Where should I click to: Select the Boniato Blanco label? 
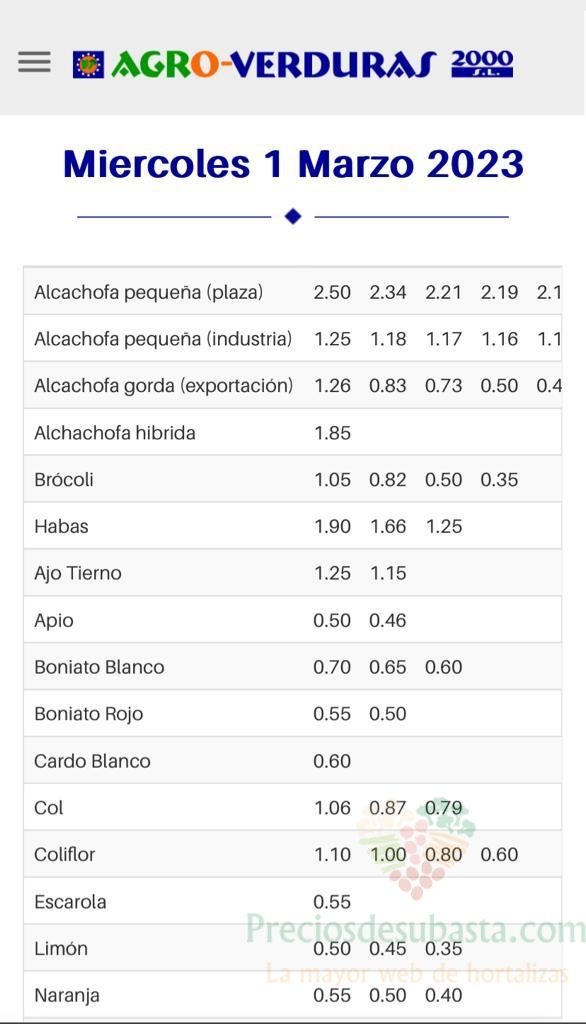pos(99,667)
